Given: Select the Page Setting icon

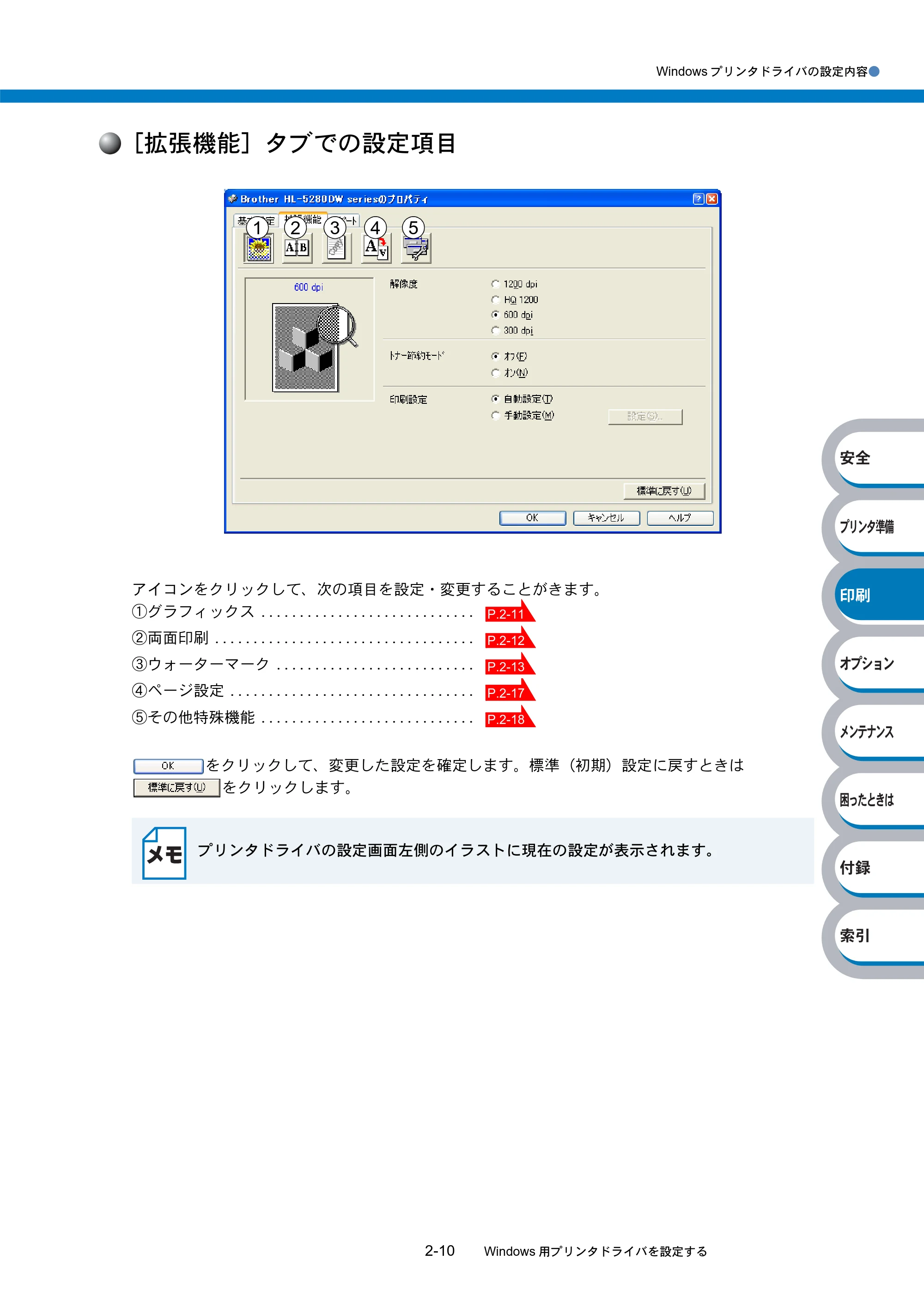Looking at the screenshot, I should 376,249.
